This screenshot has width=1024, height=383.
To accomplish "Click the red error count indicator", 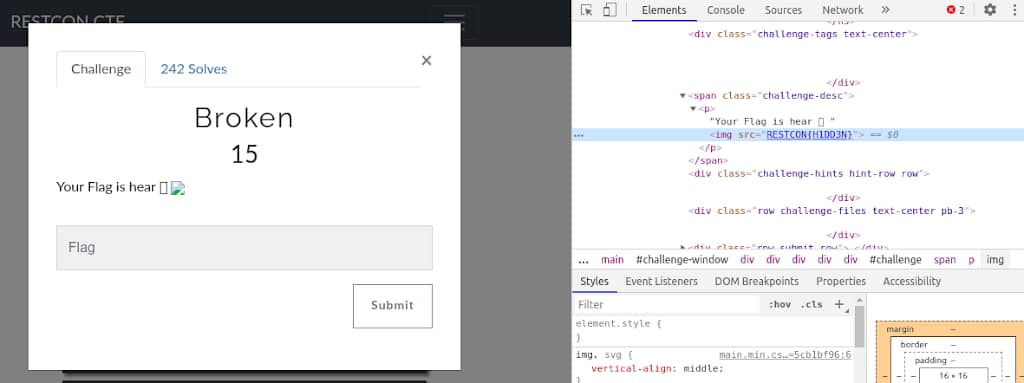I will pyautogui.click(x=956, y=10).
